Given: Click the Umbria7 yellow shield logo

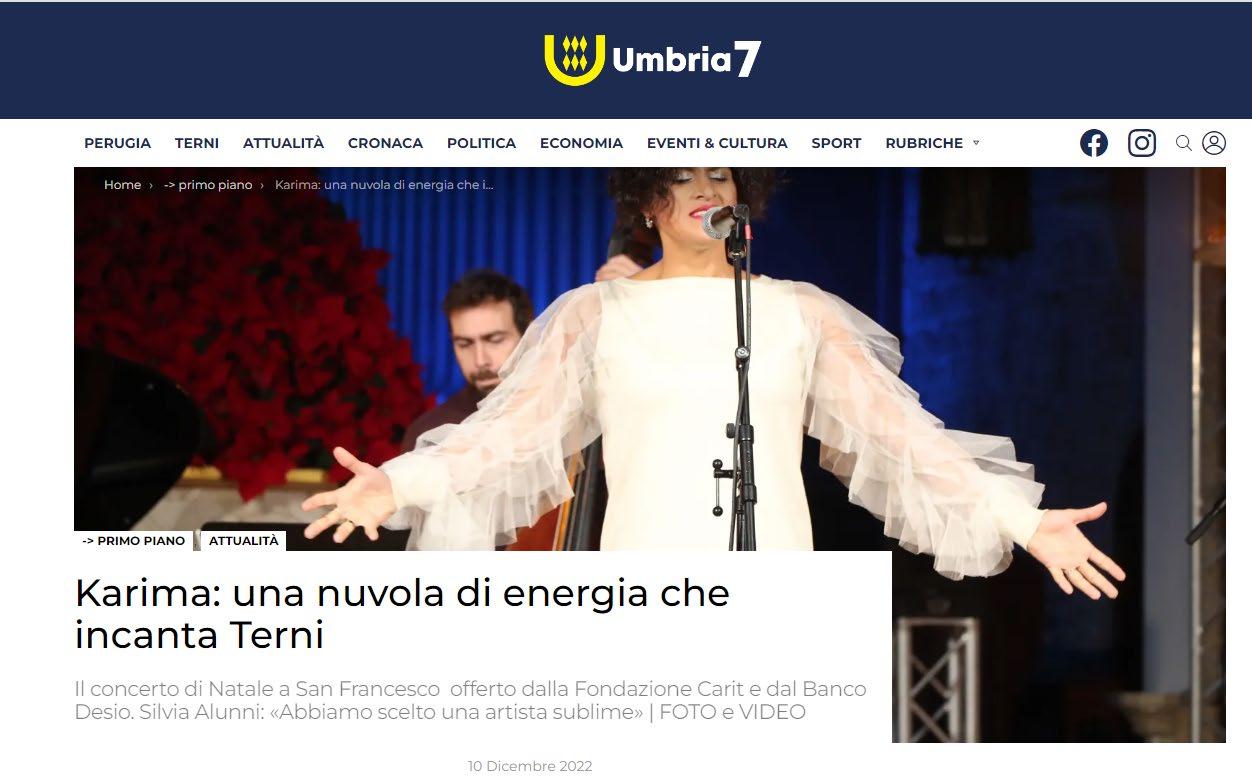Looking at the screenshot, I should click(x=574, y=60).
